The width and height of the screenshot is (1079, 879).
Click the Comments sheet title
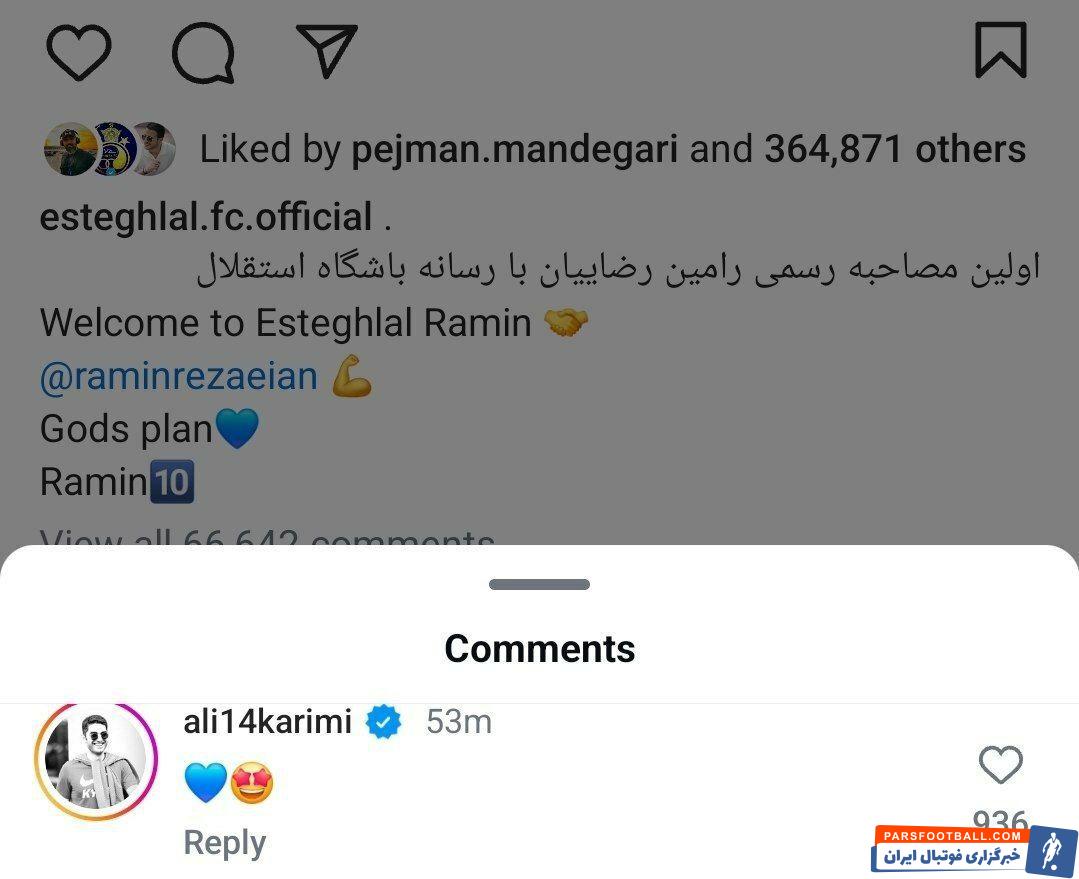540,648
